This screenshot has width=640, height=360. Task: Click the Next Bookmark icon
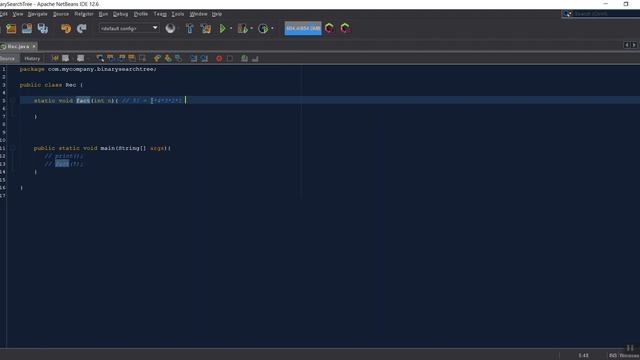coord(168,58)
